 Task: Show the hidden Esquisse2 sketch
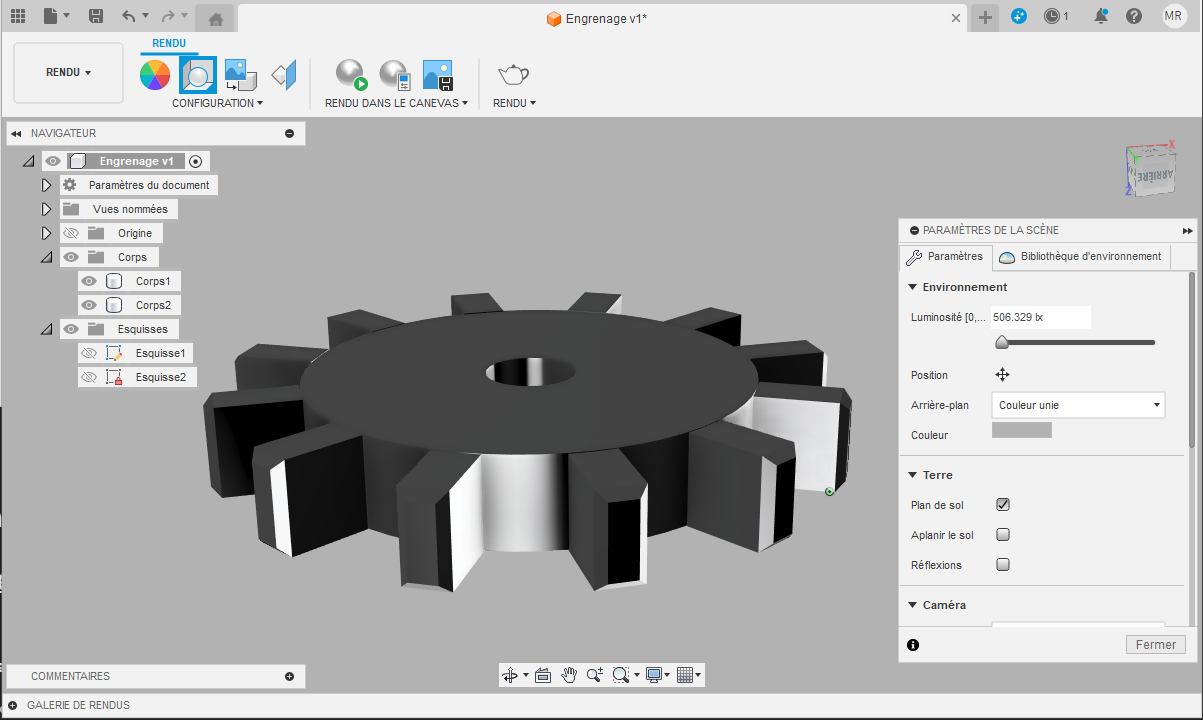pos(89,377)
